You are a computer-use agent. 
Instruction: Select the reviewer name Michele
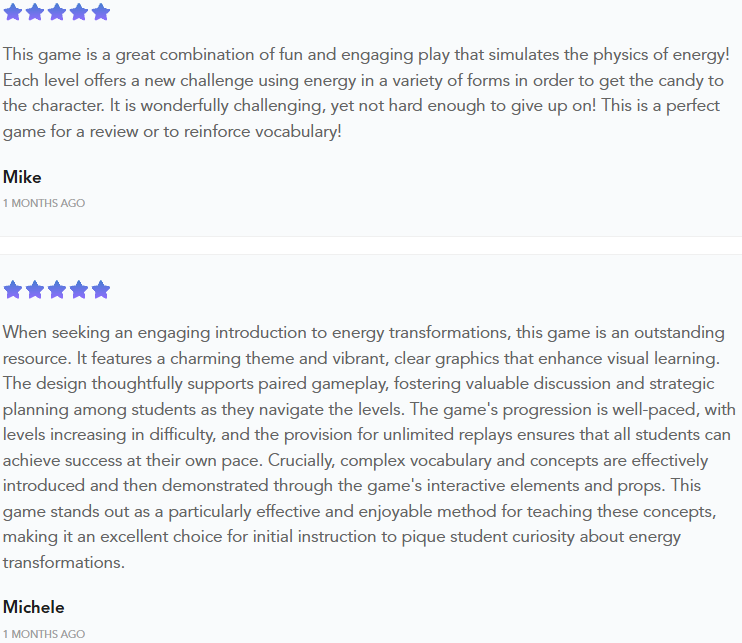(x=34, y=607)
